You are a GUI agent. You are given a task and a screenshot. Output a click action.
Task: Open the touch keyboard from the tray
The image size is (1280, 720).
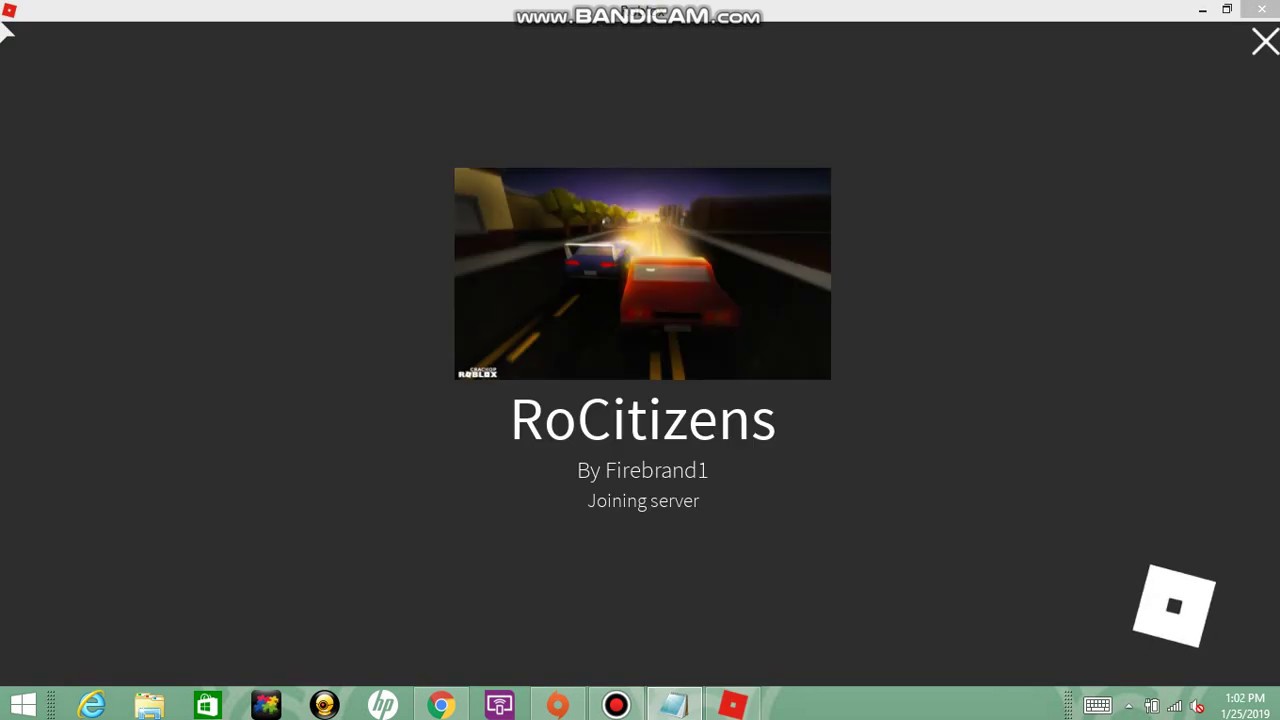click(x=1098, y=706)
